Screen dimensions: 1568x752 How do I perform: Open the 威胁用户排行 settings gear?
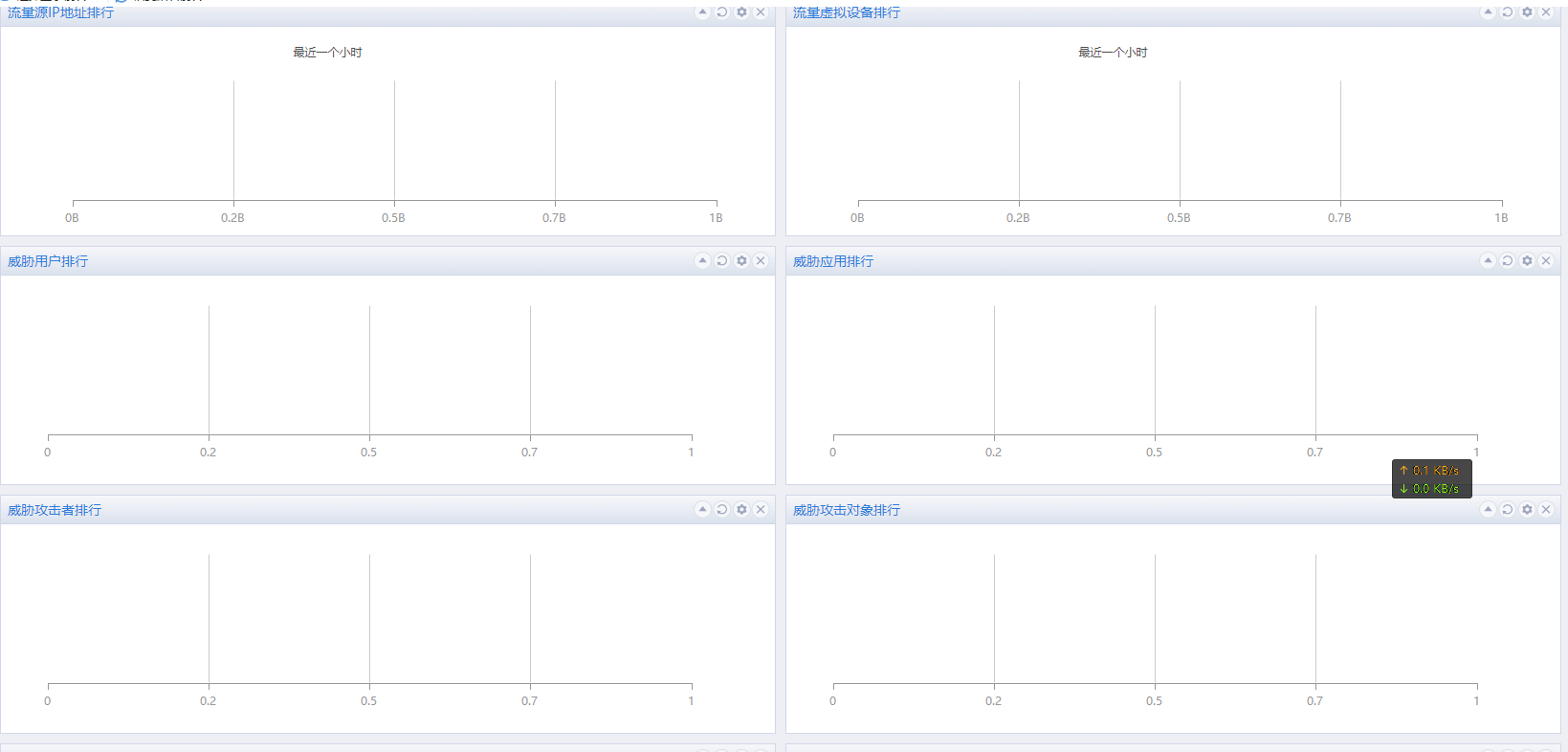(x=741, y=260)
